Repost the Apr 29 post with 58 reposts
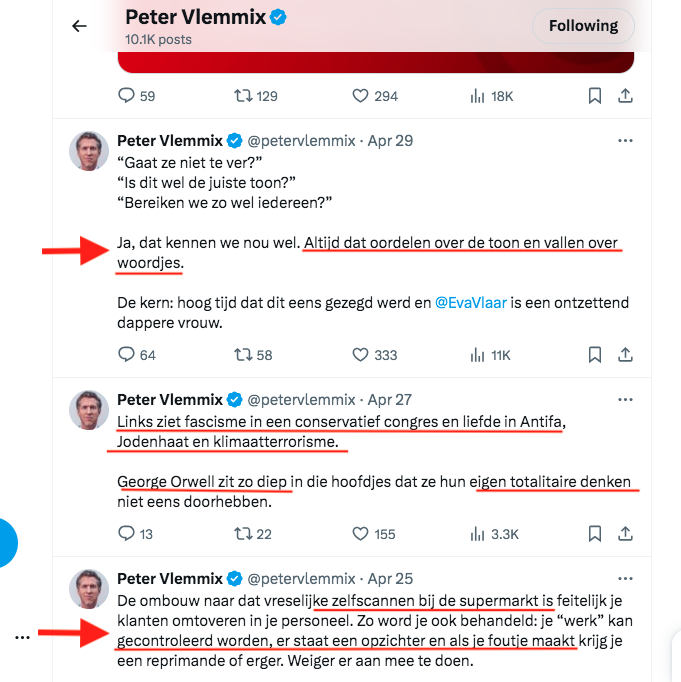 point(253,355)
